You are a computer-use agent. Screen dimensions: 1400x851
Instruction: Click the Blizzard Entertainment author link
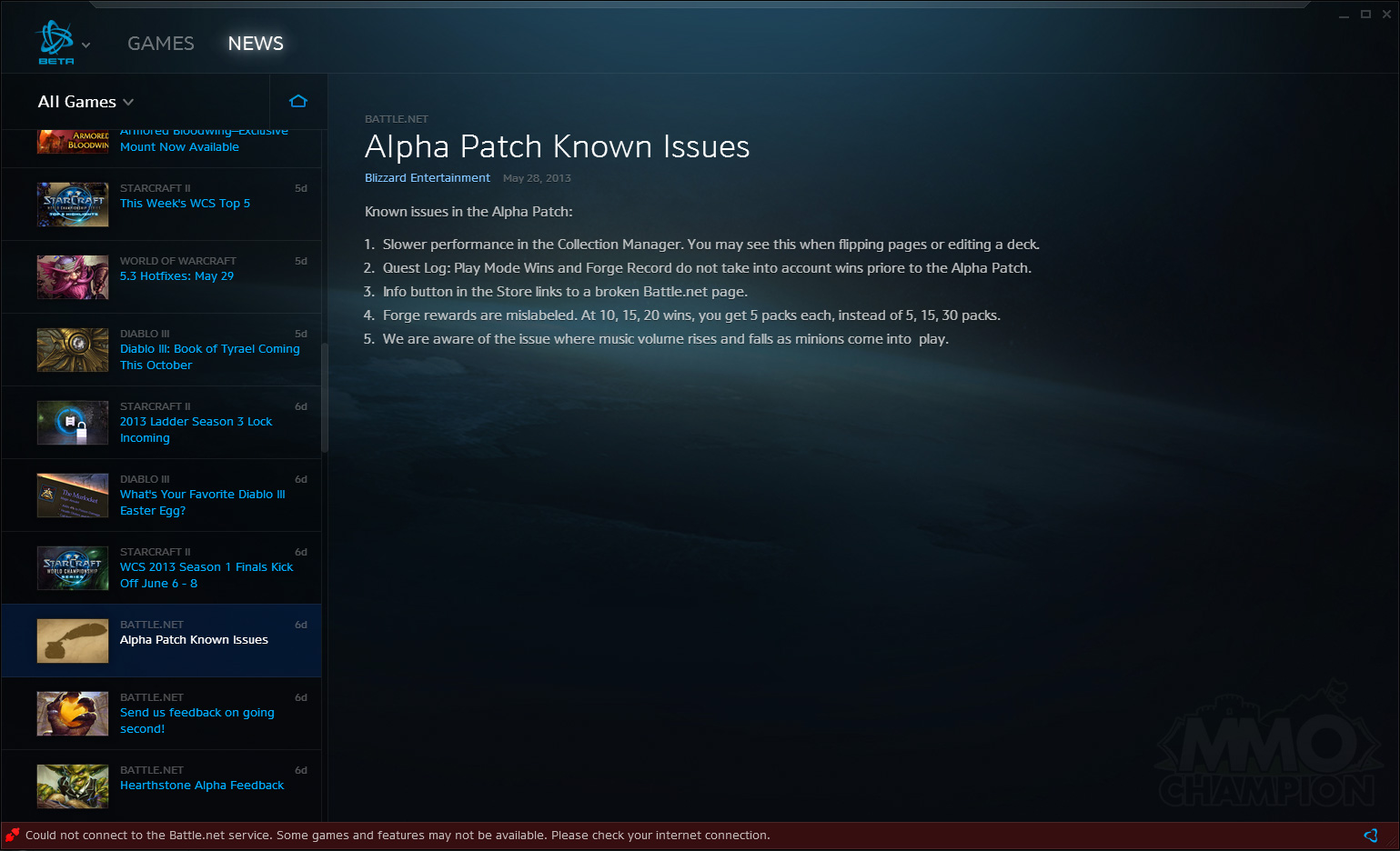click(x=427, y=178)
